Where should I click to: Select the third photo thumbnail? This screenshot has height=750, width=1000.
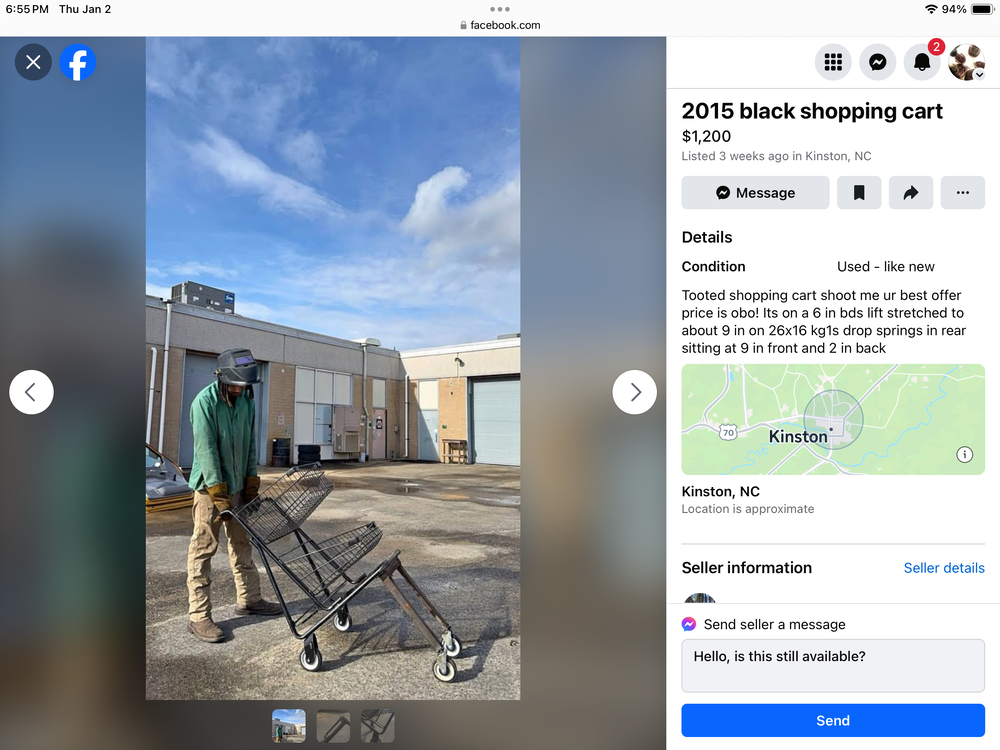pos(378,726)
